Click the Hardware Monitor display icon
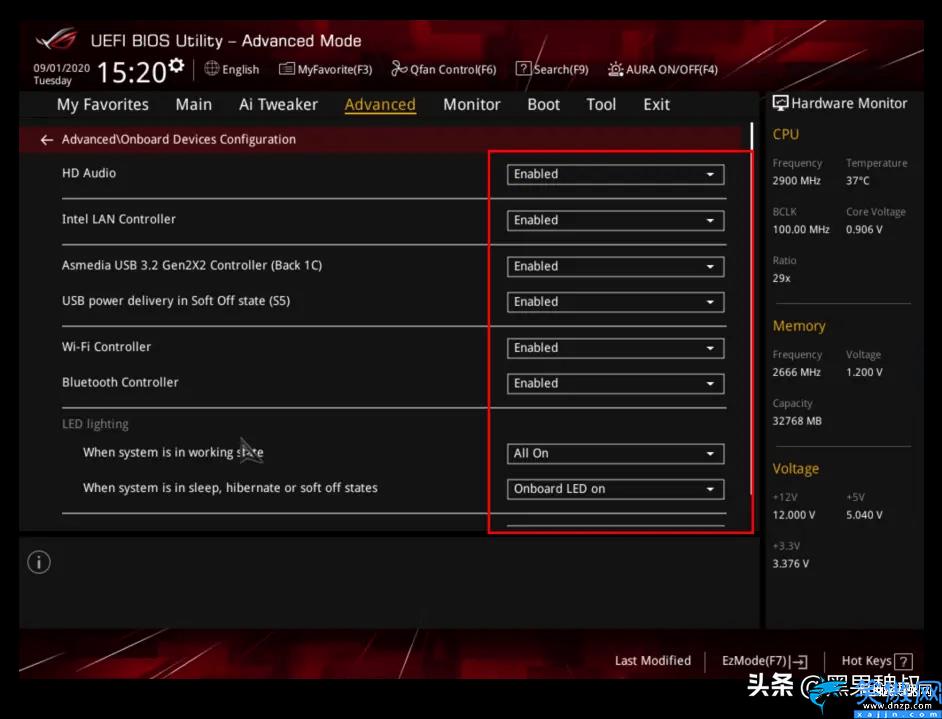This screenshot has height=719, width=942. click(780, 103)
